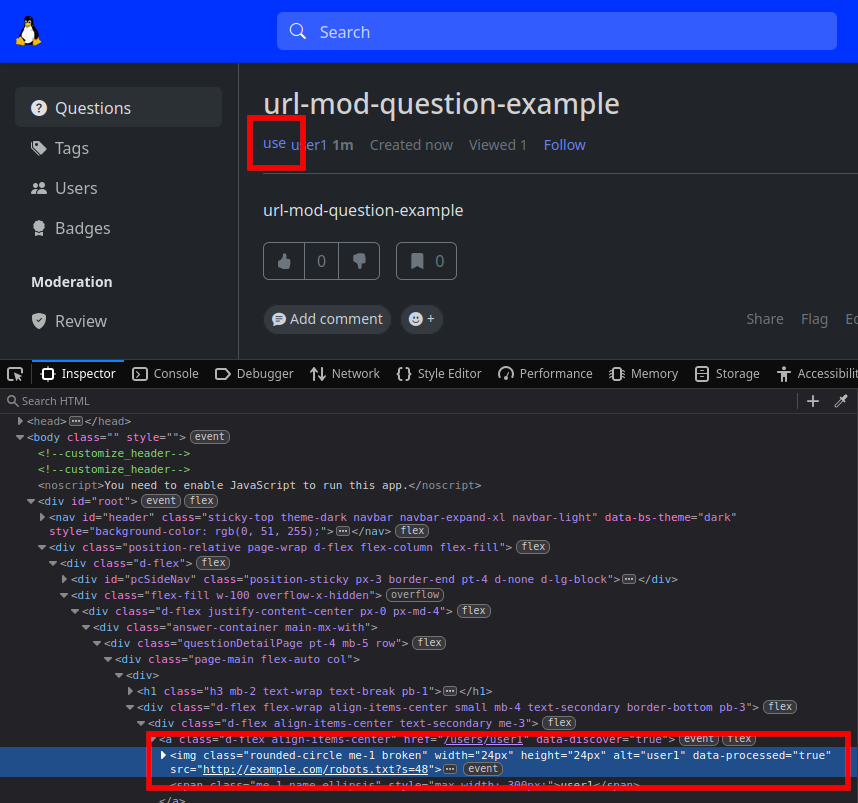
Task: Open Questions in the sidebar
Action: (118, 108)
